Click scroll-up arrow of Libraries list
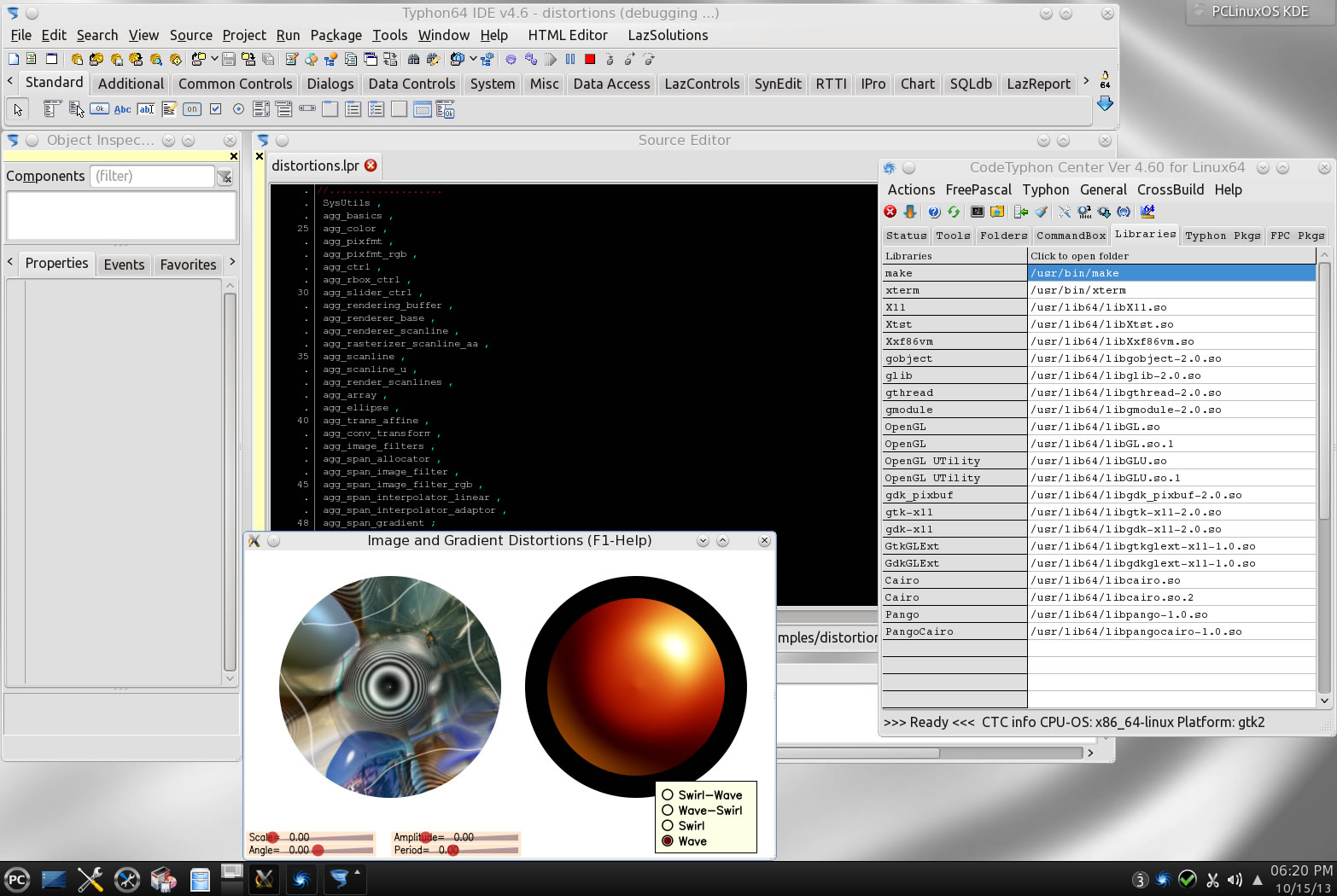 [x=1324, y=255]
